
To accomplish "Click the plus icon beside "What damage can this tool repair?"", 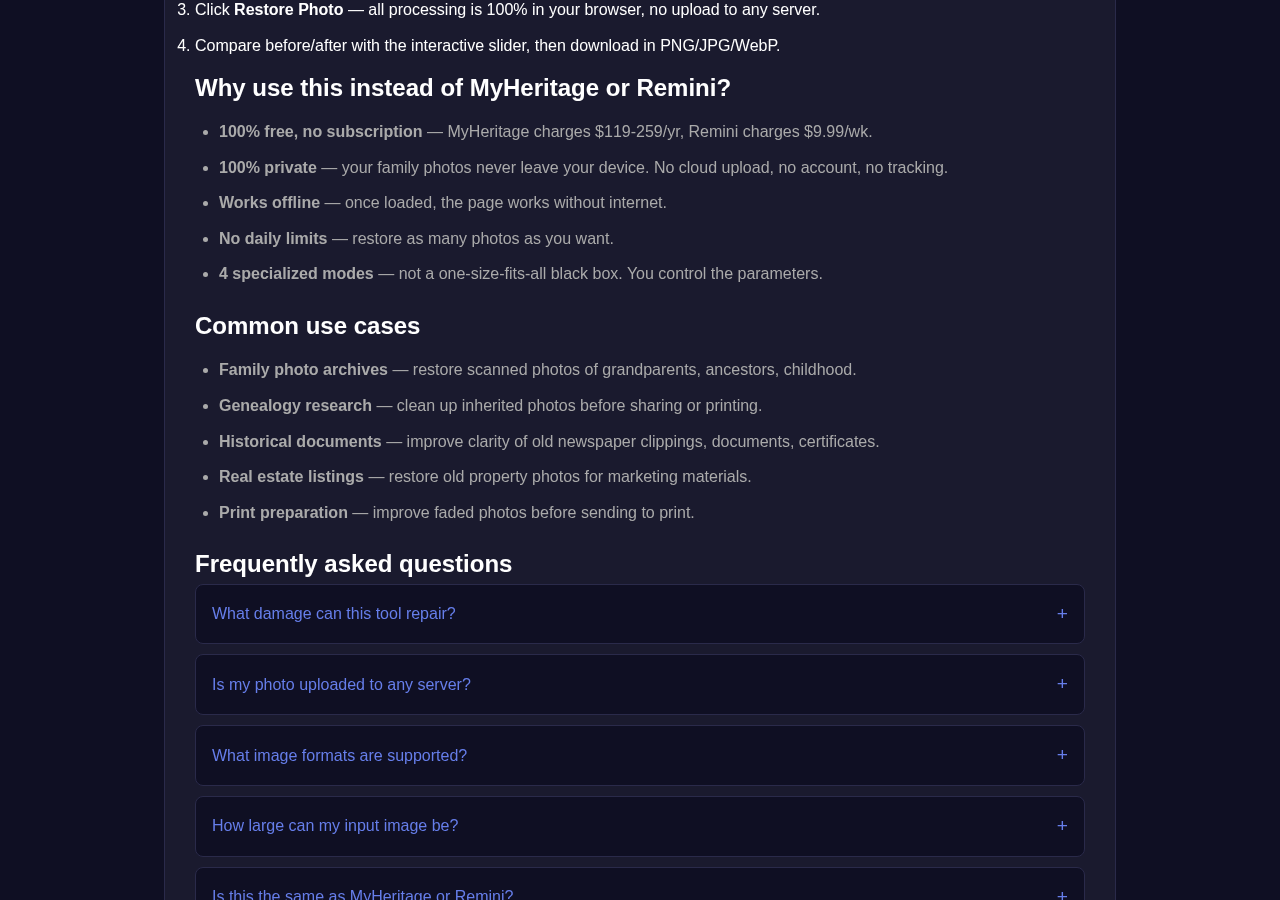I will pos(1062,614).
